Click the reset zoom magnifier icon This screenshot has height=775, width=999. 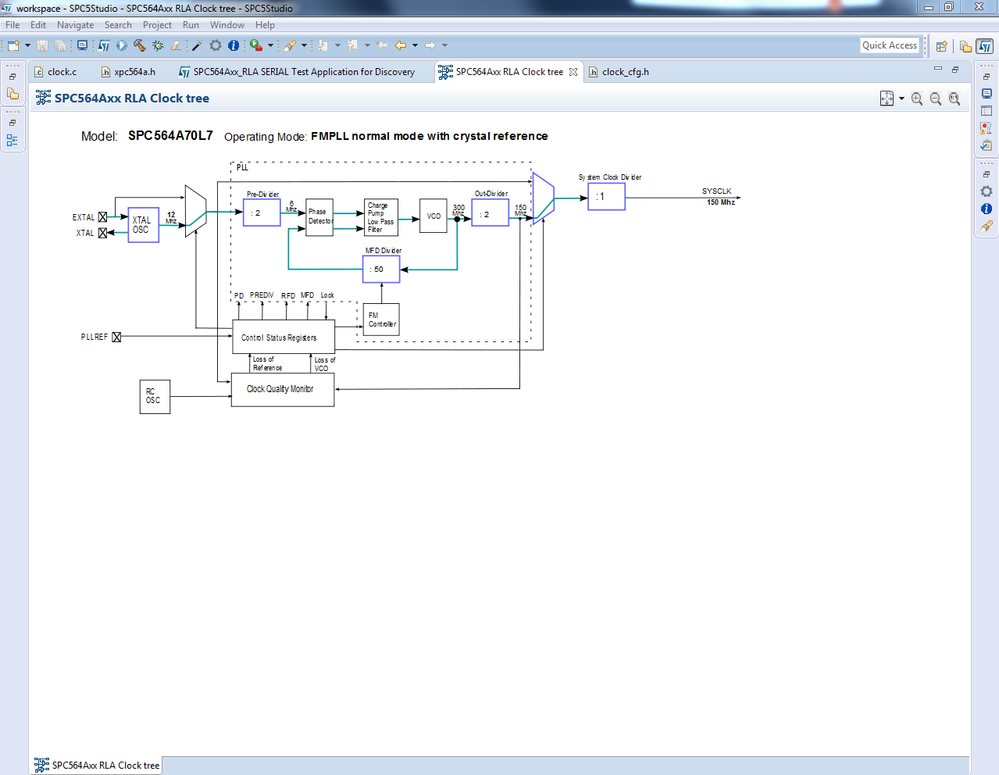click(x=954, y=99)
